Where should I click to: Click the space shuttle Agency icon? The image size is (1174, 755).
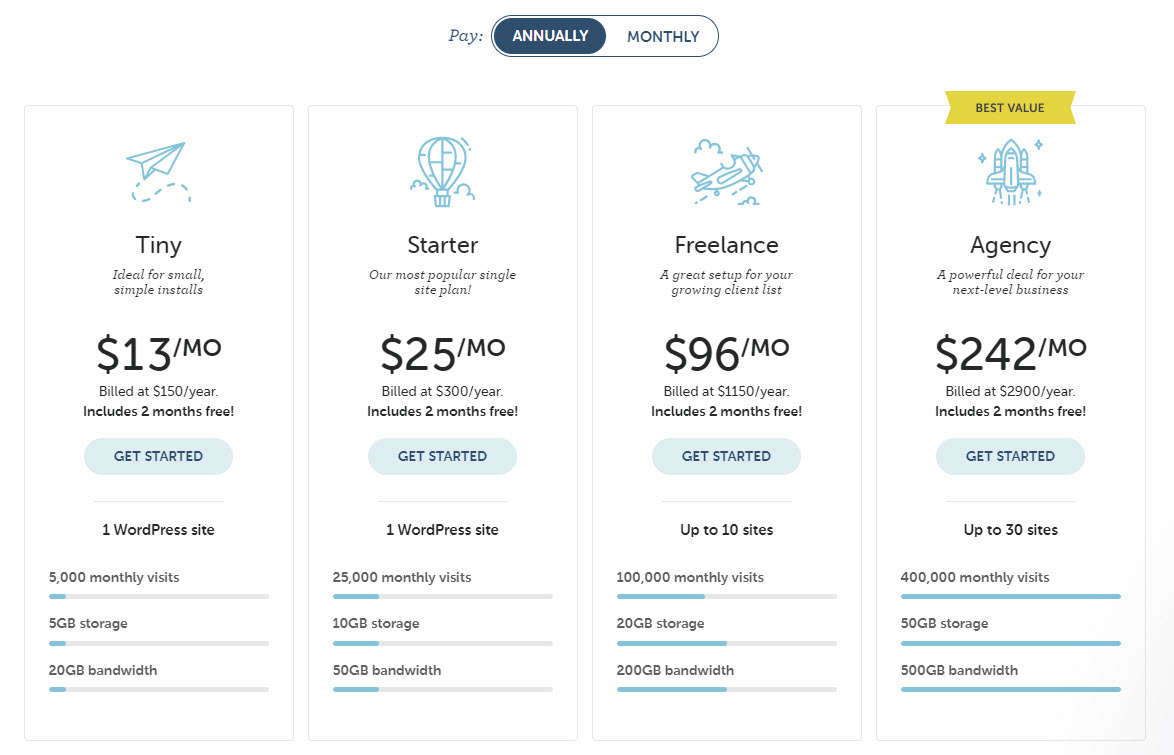(1010, 172)
